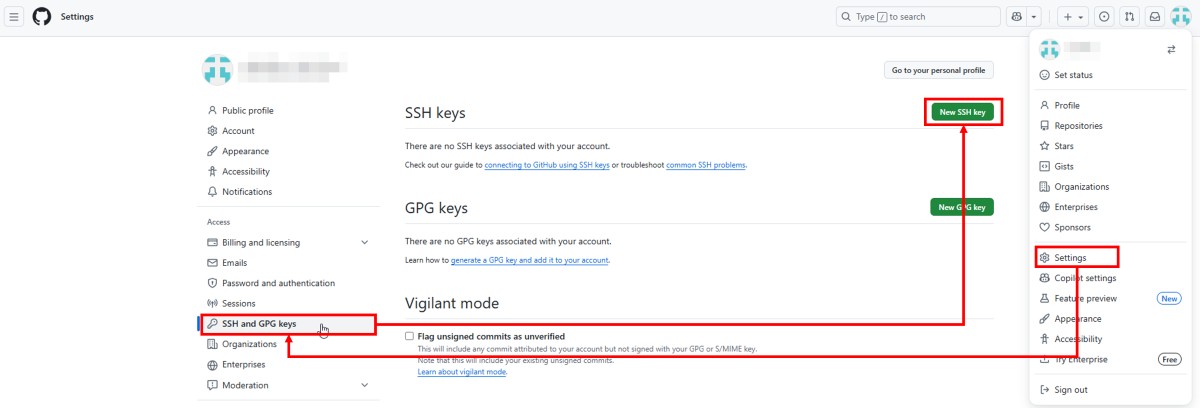Expand Billing and licensing section

coord(364,243)
